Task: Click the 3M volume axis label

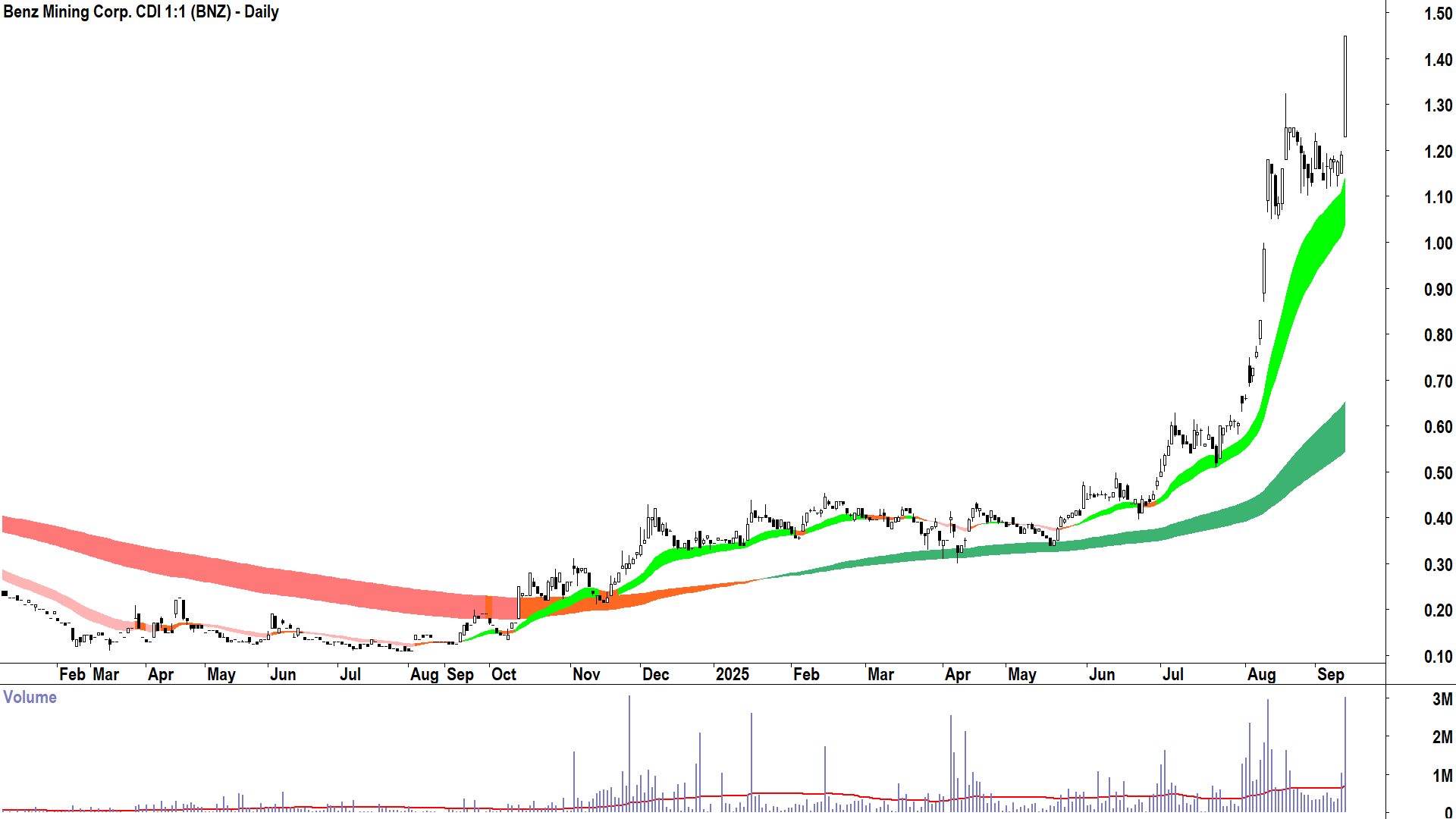Action: [x=1442, y=699]
